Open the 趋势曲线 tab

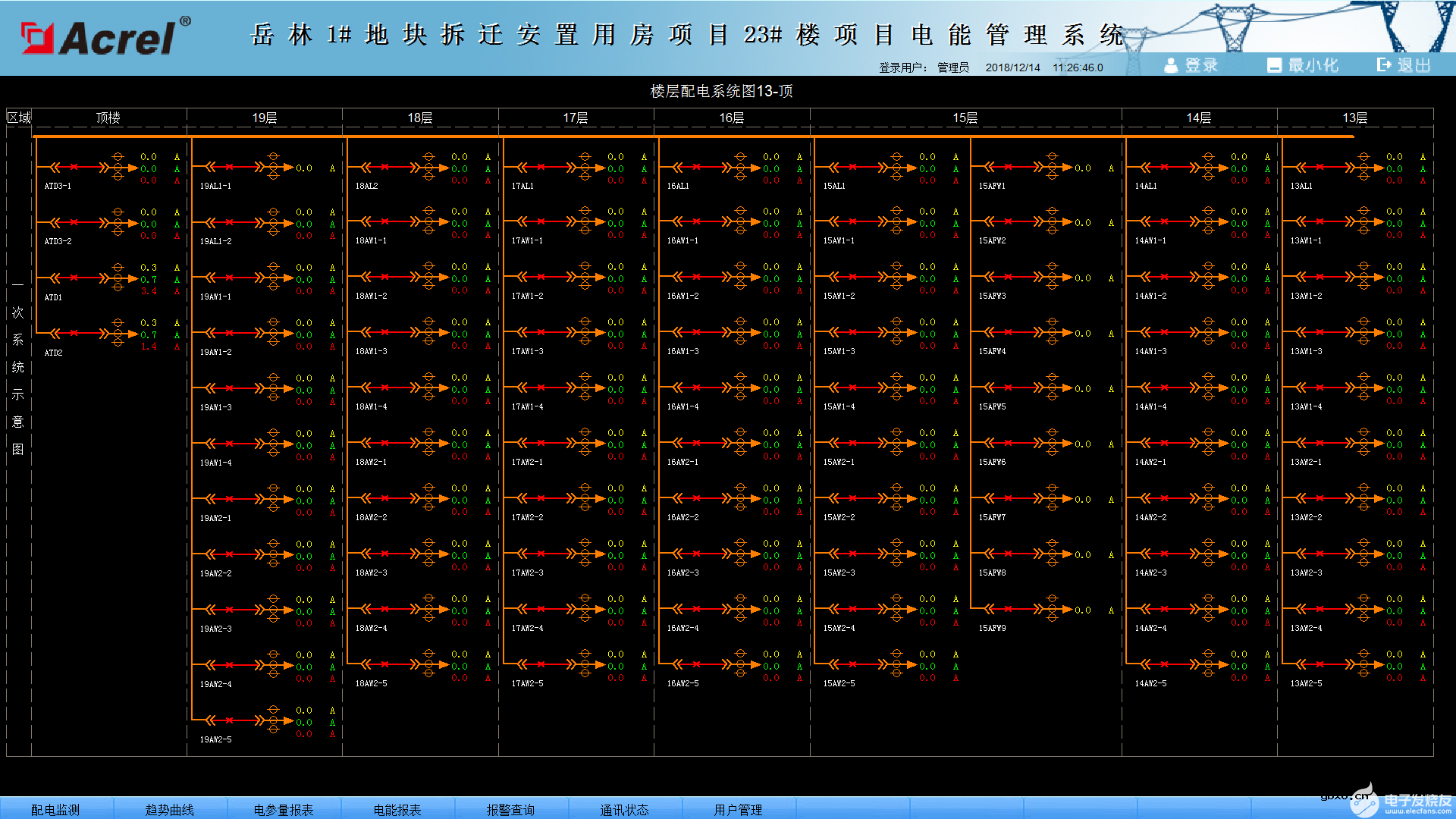point(169,809)
